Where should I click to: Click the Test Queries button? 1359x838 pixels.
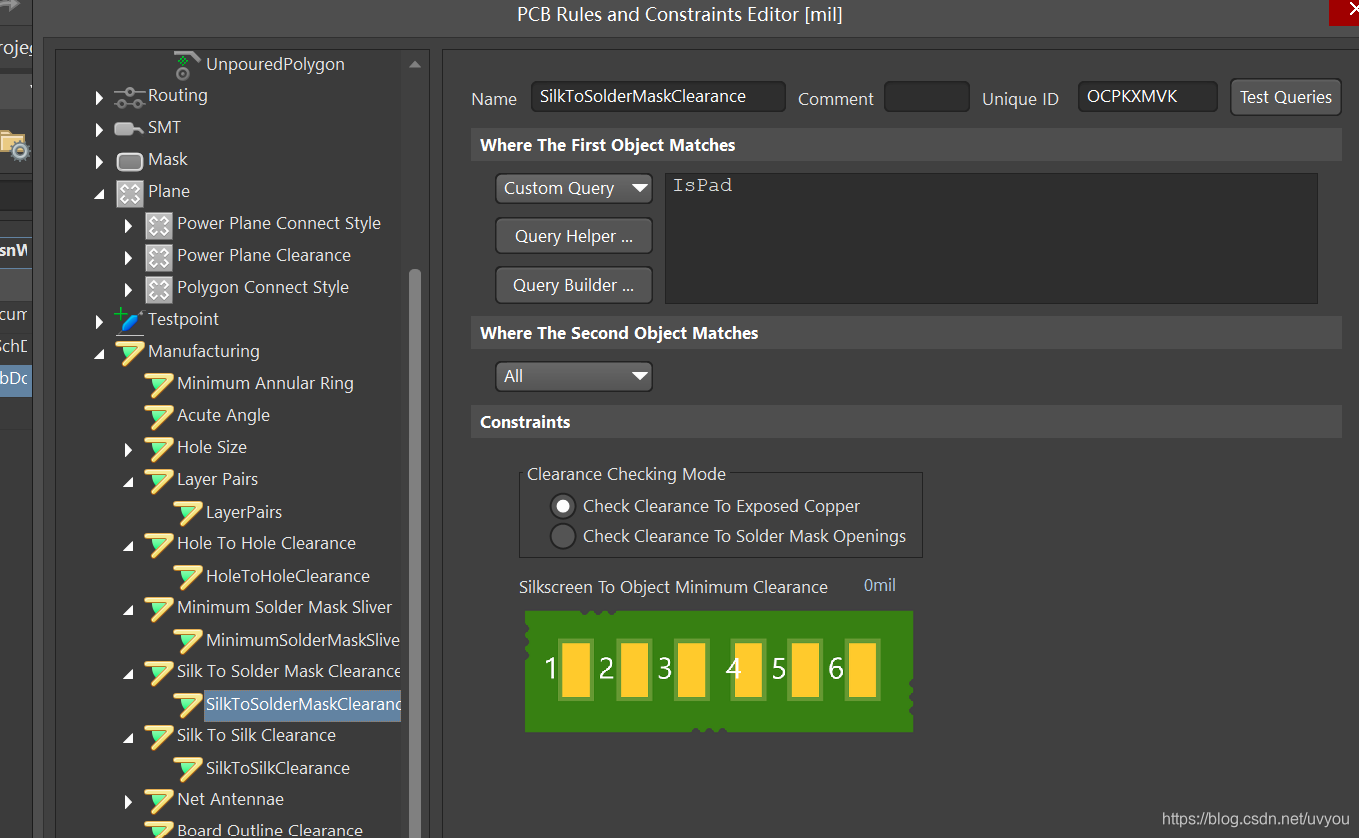pyautogui.click(x=1285, y=97)
